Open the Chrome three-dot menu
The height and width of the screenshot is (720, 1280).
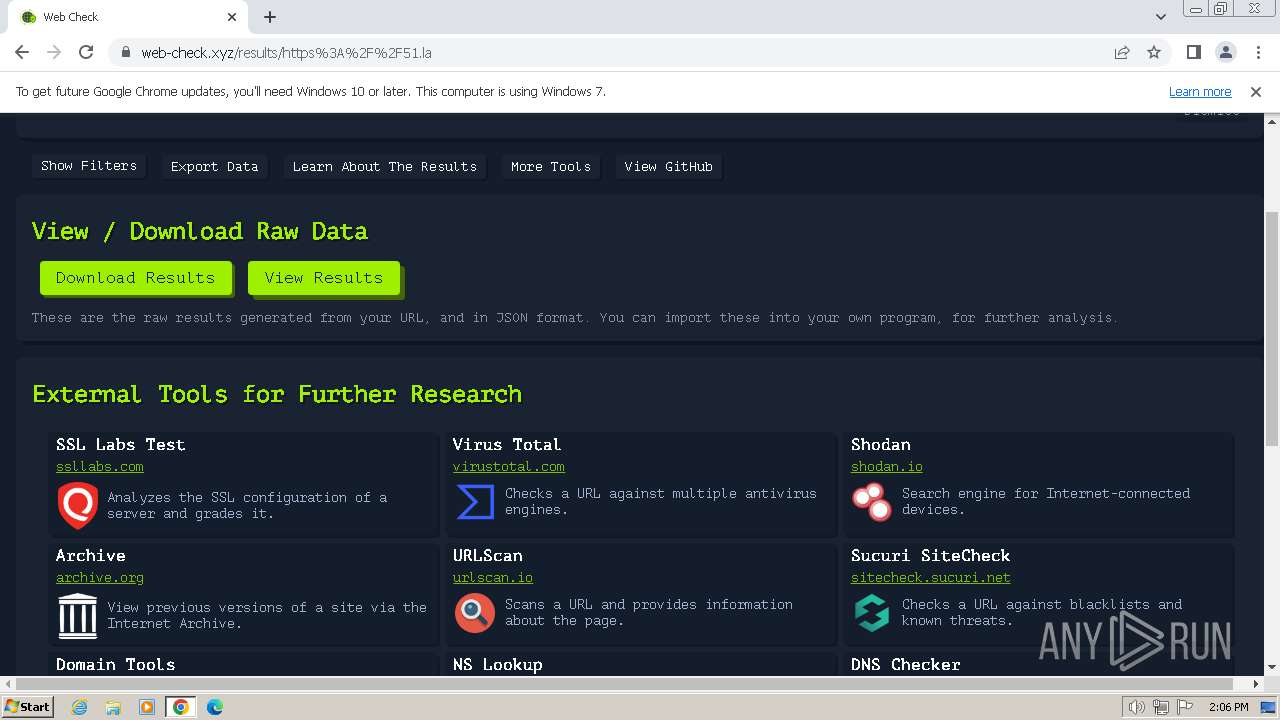point(1257,52)
